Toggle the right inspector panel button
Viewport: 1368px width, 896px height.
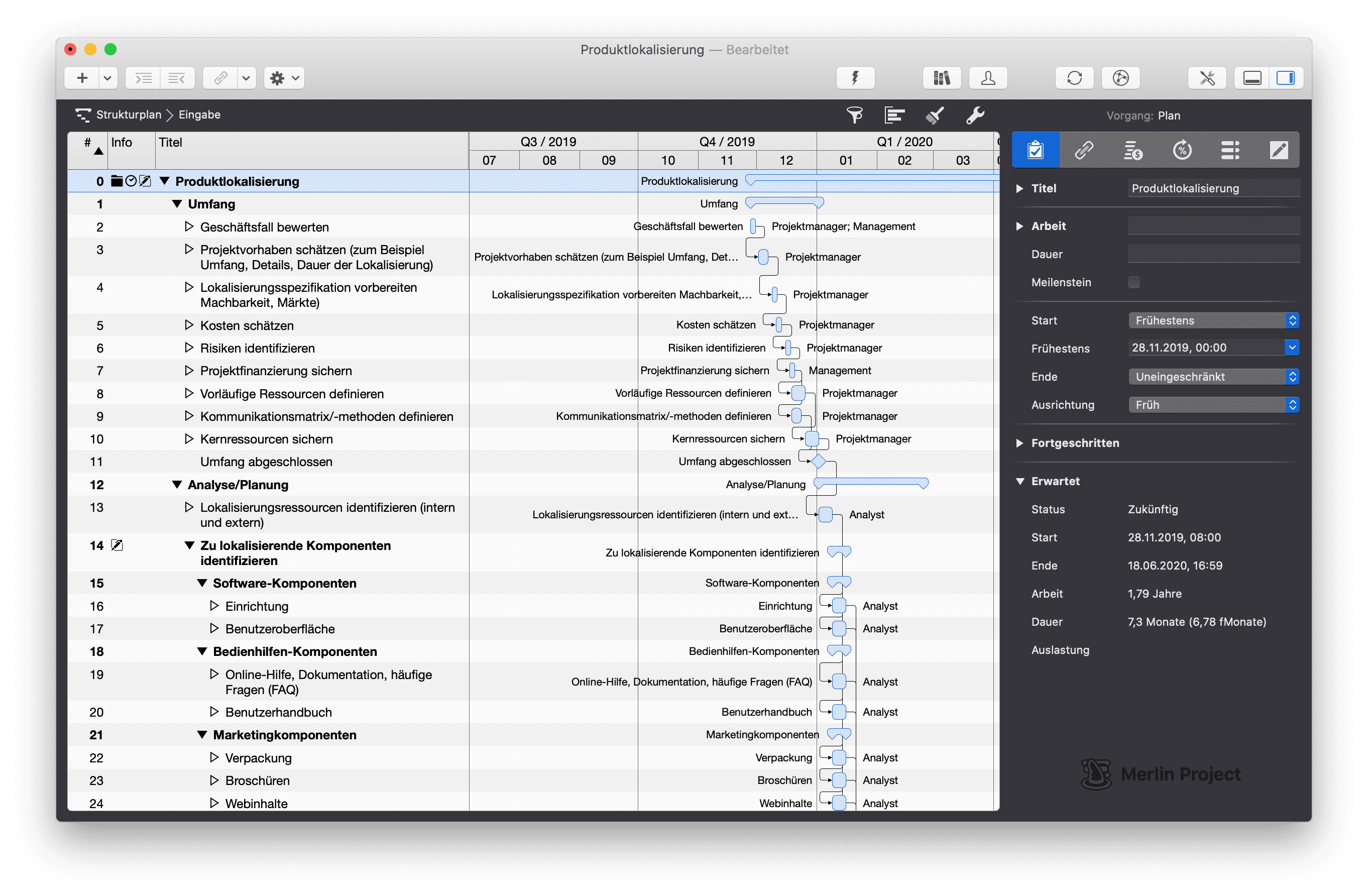coord(1285,77)
